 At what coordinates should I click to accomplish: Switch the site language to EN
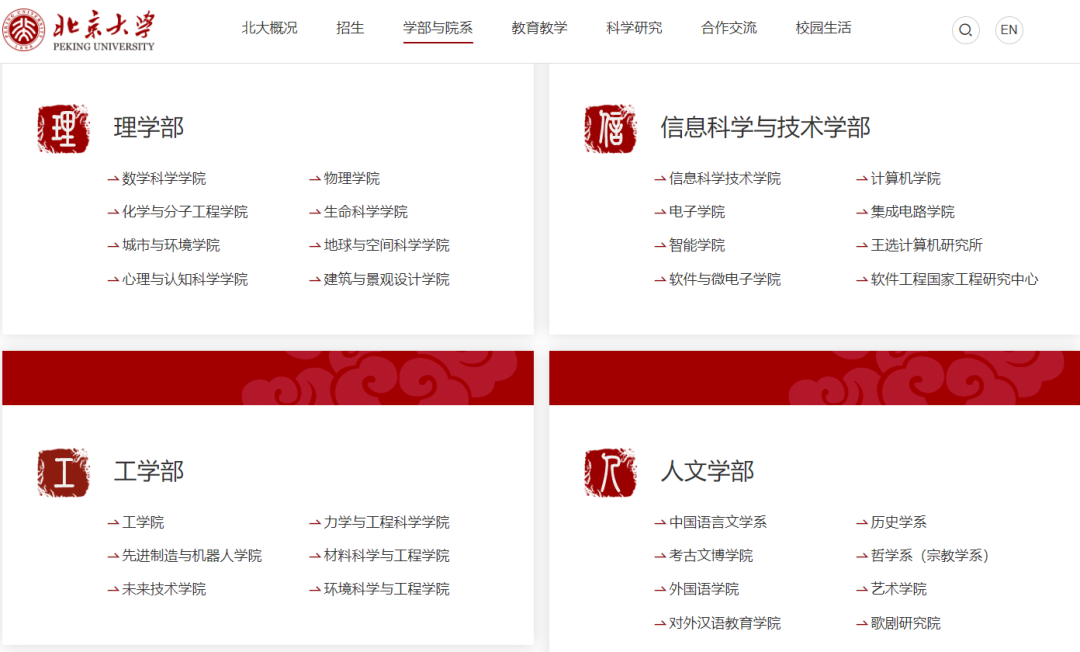1009,30
